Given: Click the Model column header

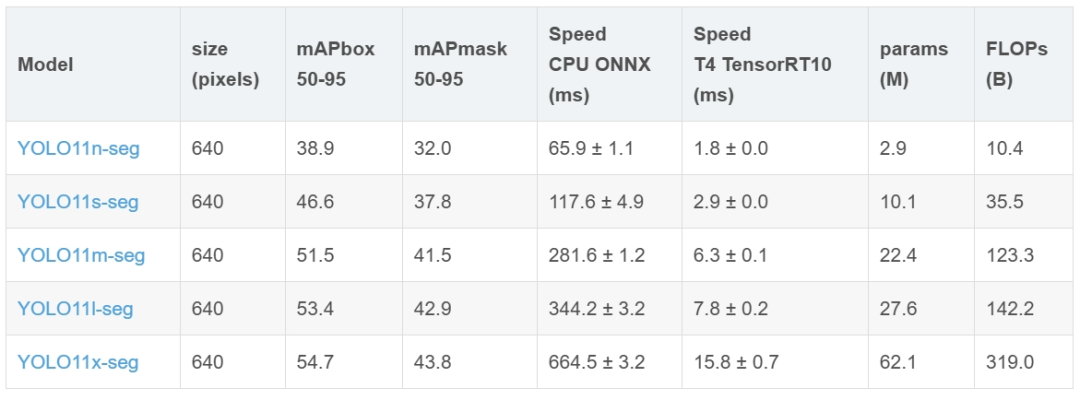Looking at the screenshot, I should 46,64.
